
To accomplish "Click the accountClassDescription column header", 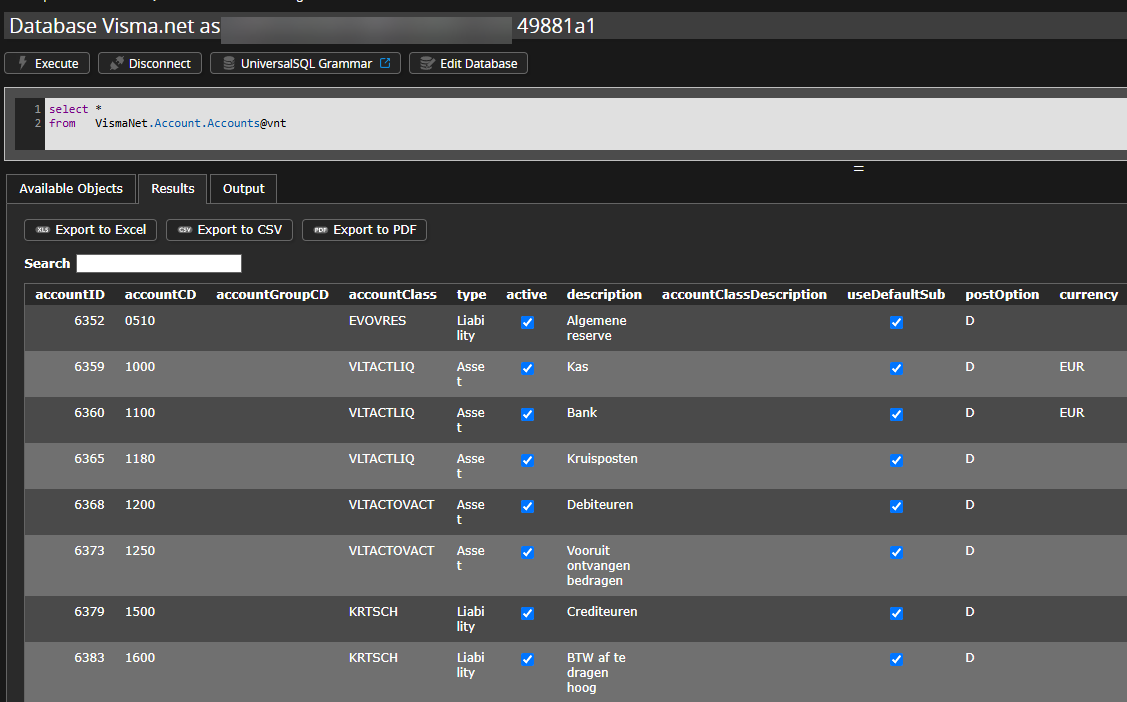I will (744, 295).
